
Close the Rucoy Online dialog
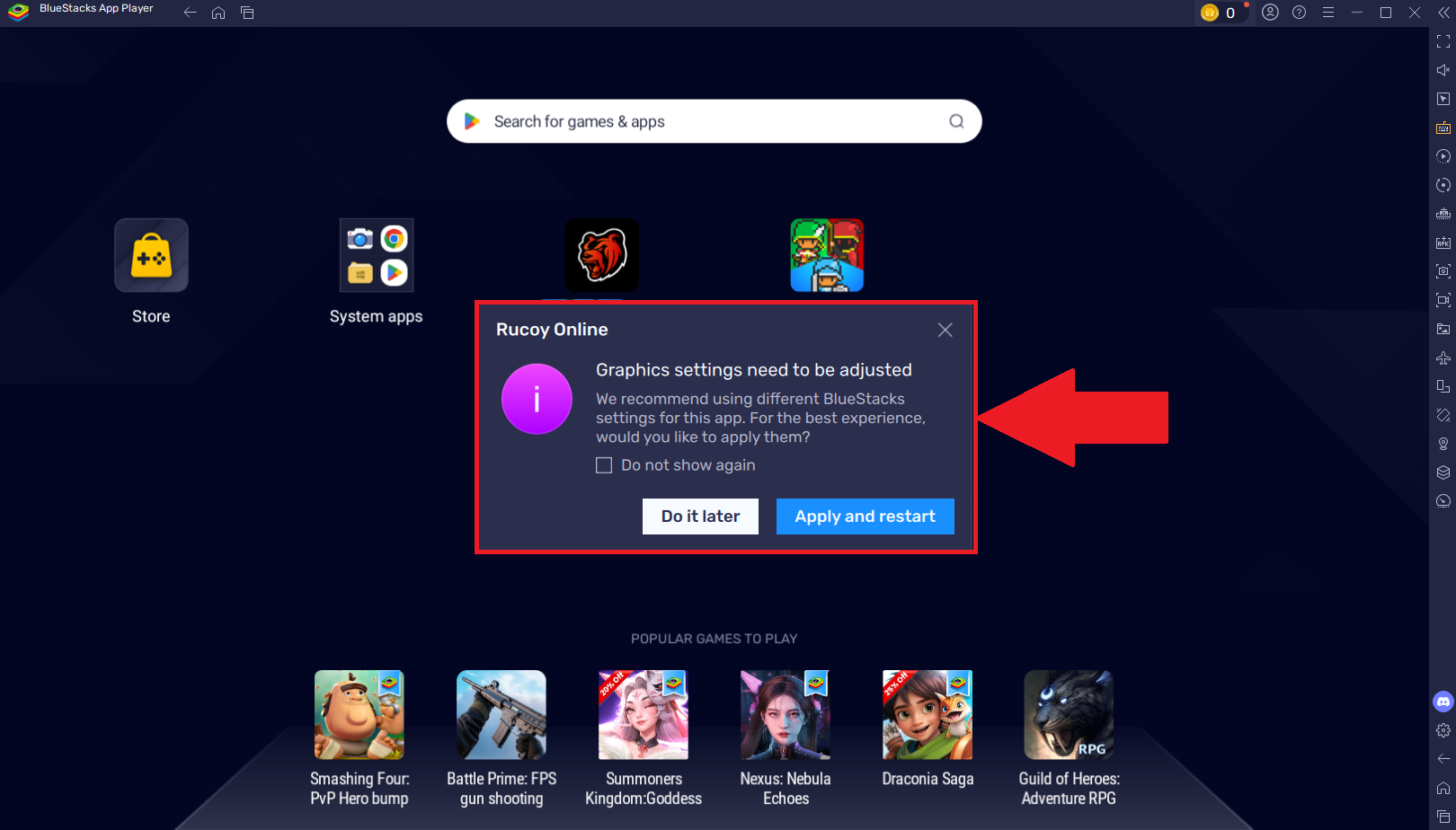[x=945, y=330]
